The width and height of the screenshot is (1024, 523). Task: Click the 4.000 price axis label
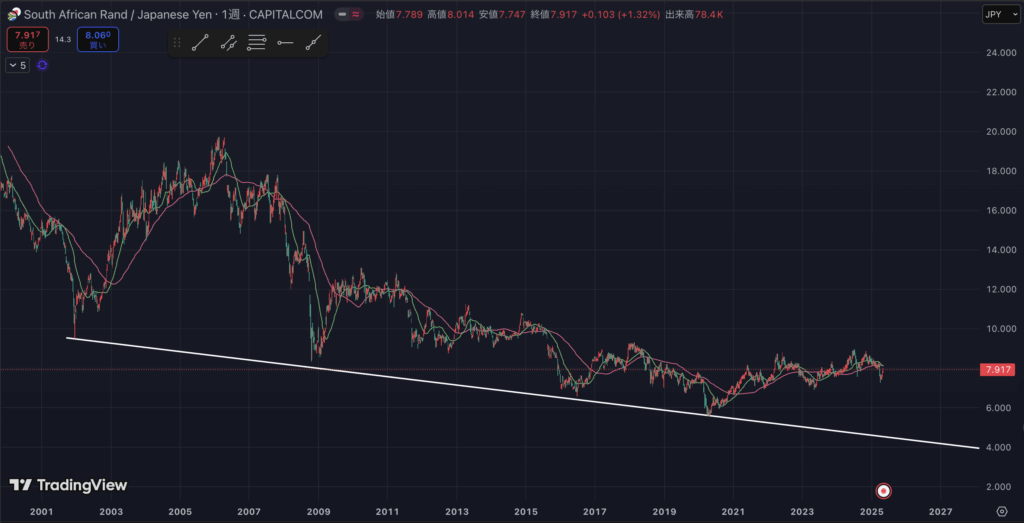(1000, 447)
